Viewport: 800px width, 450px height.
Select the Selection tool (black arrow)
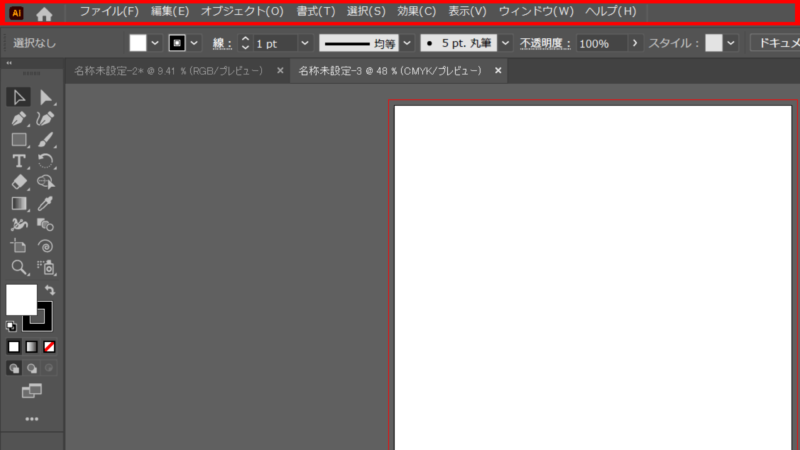18,97
